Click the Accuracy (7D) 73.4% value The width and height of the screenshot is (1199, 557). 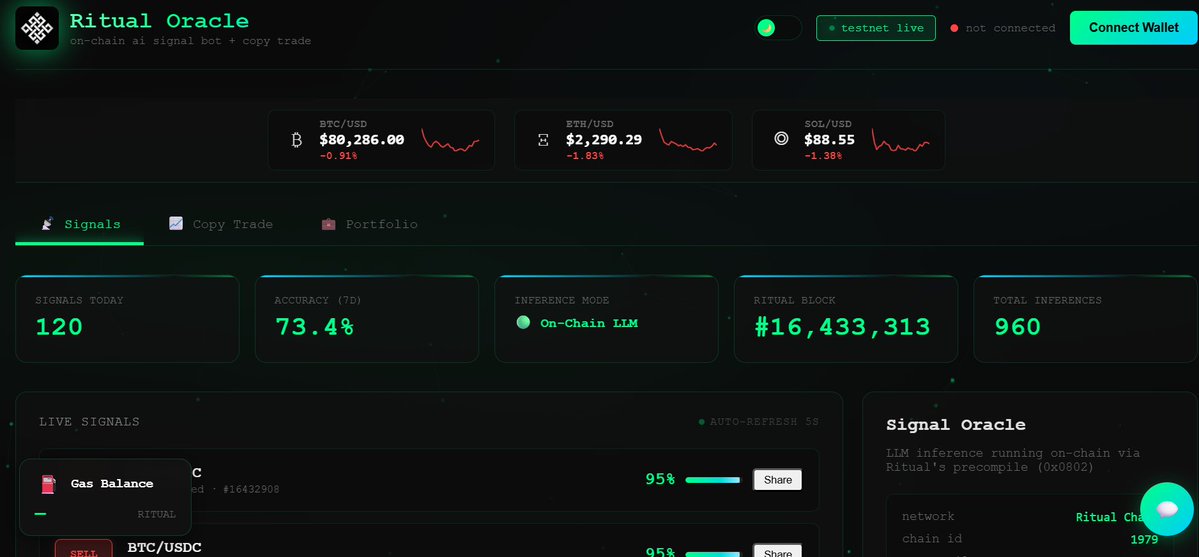(314, 327)
